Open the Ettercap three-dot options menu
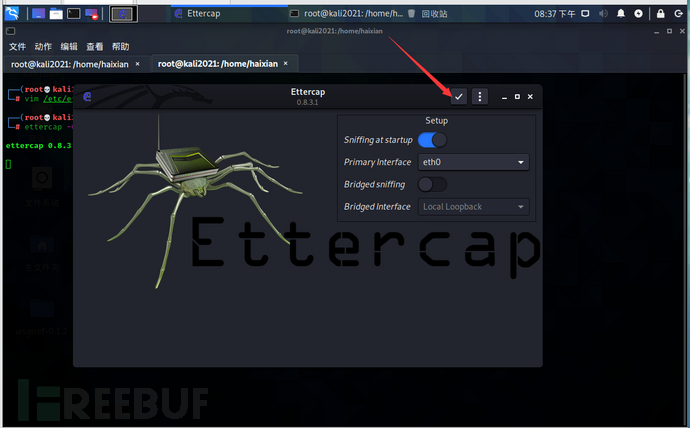 pyautogui.click(x=480, y=96)
